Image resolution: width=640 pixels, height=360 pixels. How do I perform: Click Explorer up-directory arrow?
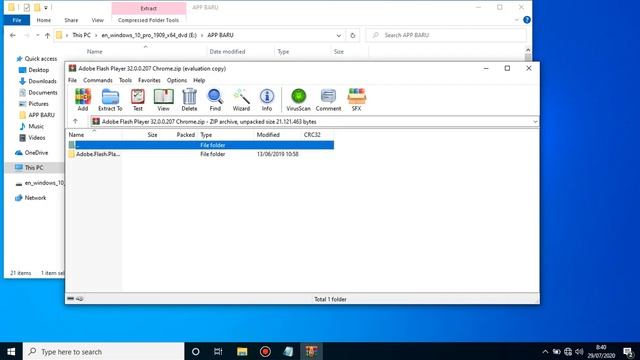47,36
